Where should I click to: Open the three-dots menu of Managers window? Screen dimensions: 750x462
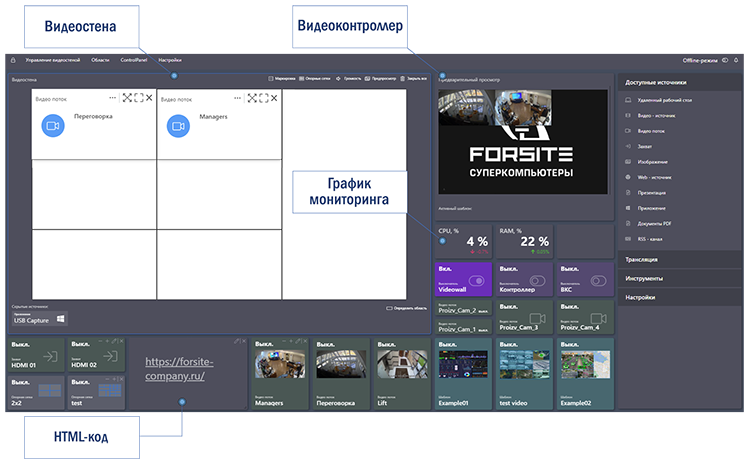pos(237,98)
